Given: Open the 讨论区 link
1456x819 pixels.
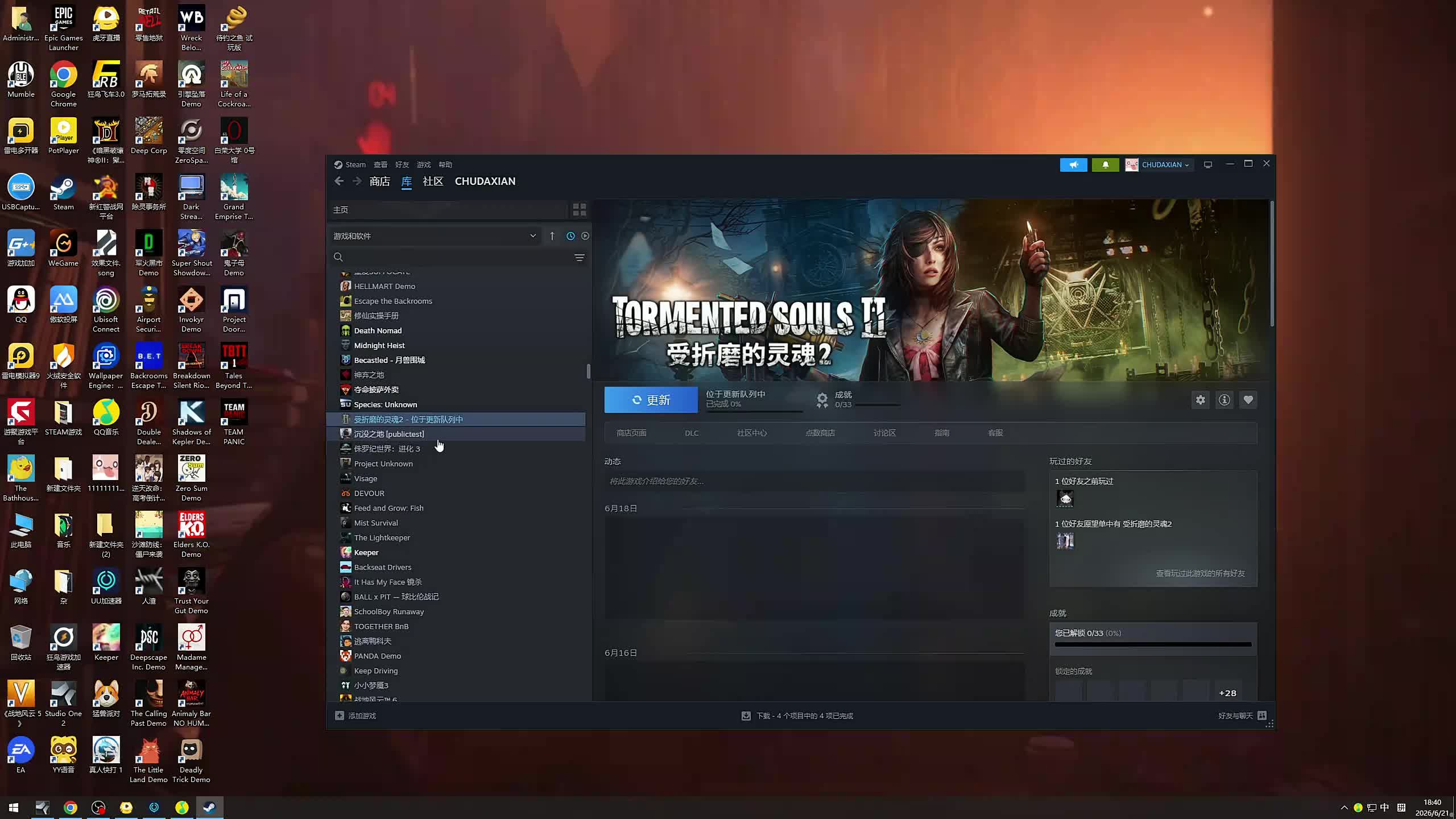Looking at the screenshot, I should tap(884, 433).
